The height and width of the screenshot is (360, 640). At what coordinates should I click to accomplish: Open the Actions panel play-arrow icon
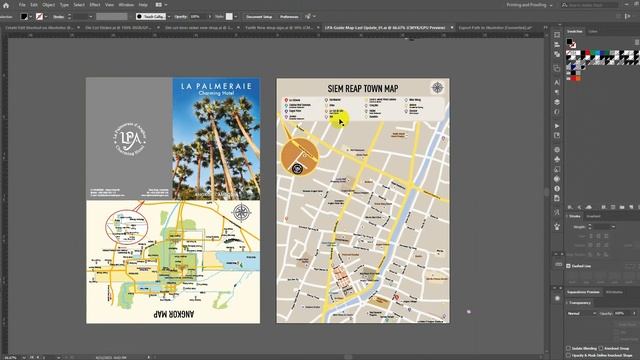click(x=557, y=126)
